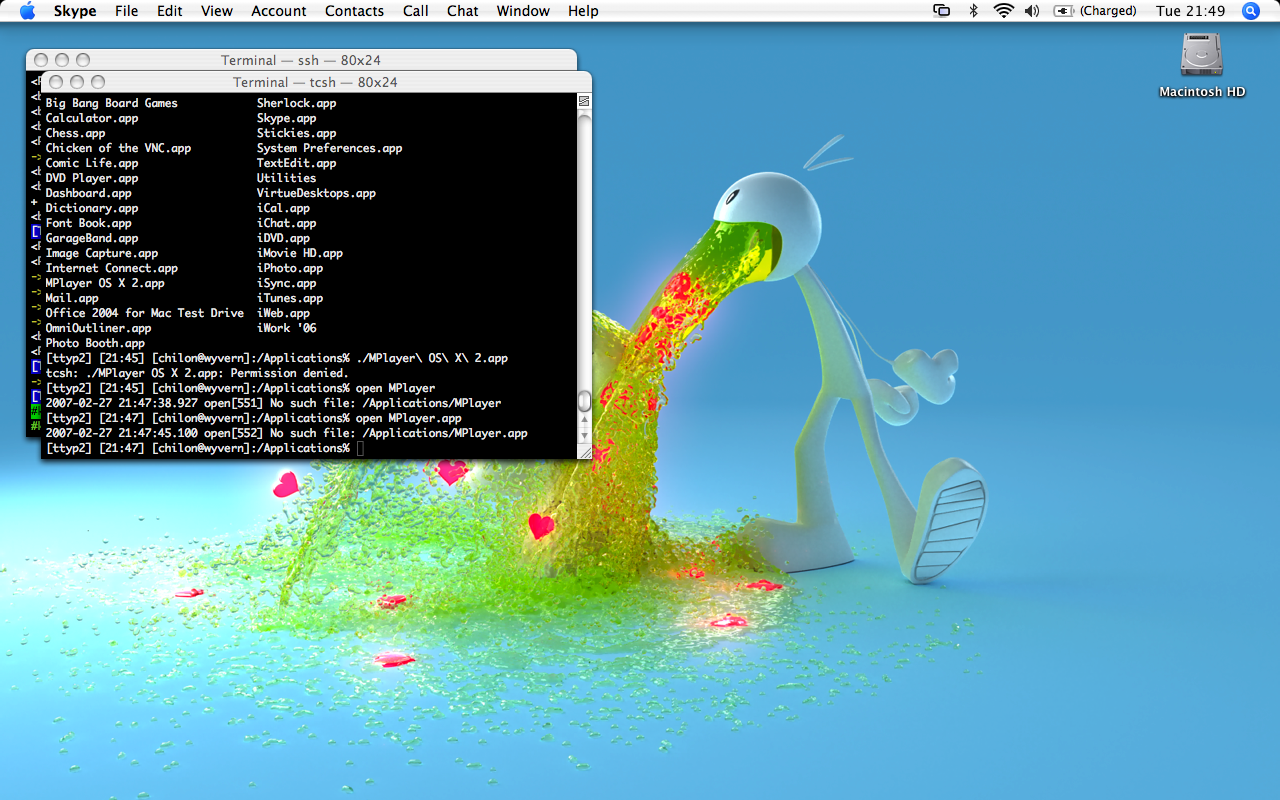Click the terminal scroll down arrow

coord(584,435)
